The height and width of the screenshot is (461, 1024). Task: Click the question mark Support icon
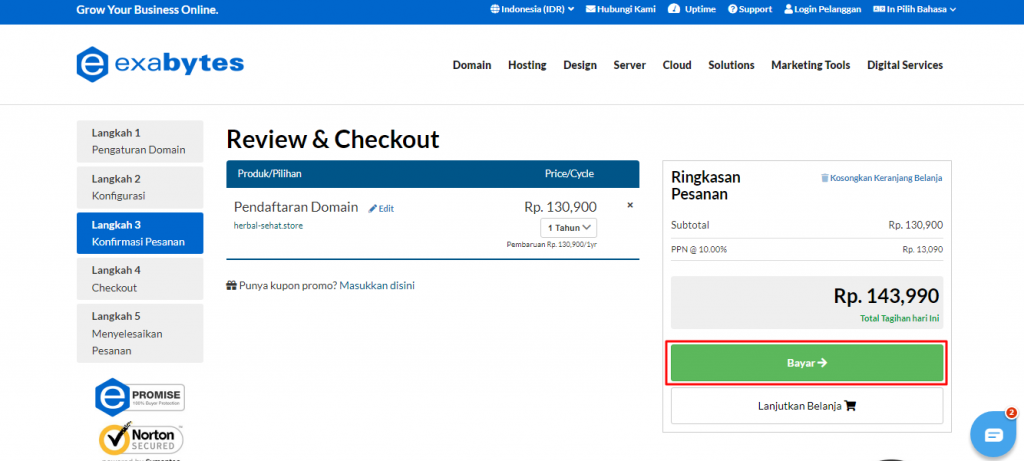[x=733, y=9]
